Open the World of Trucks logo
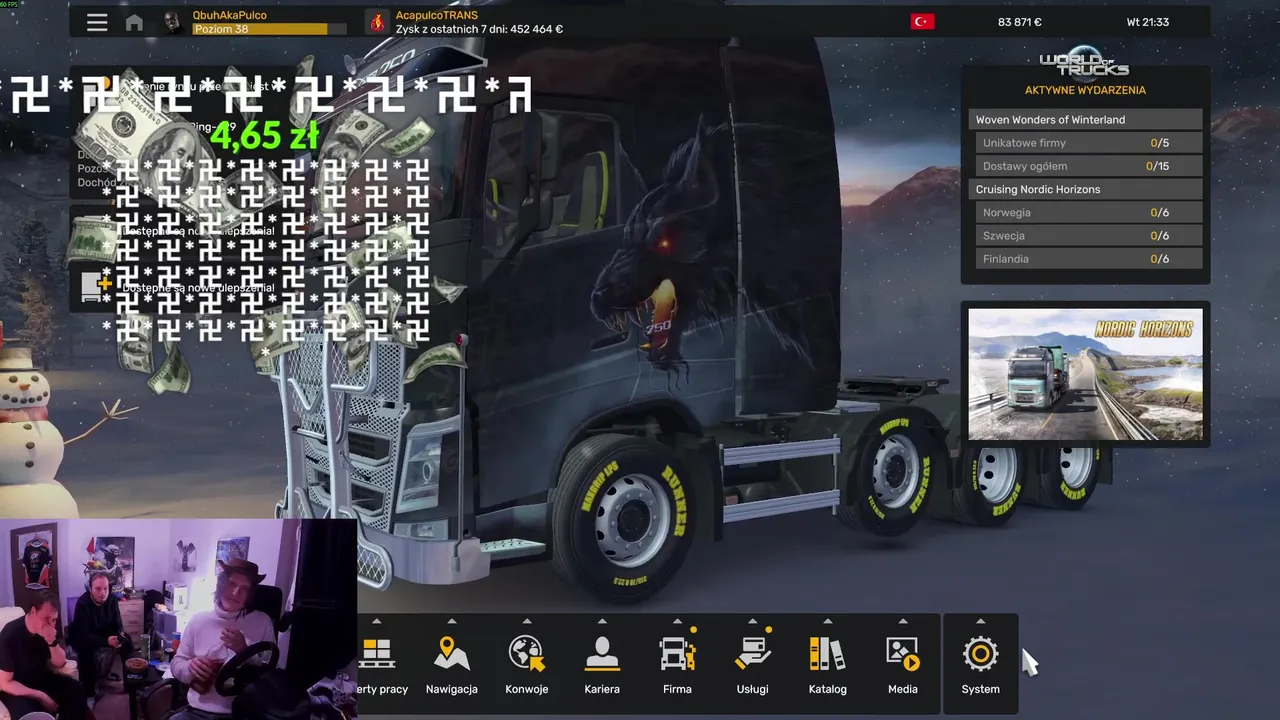Image resolution: width=1280 pixels, height=720 pixels. 1085,64
